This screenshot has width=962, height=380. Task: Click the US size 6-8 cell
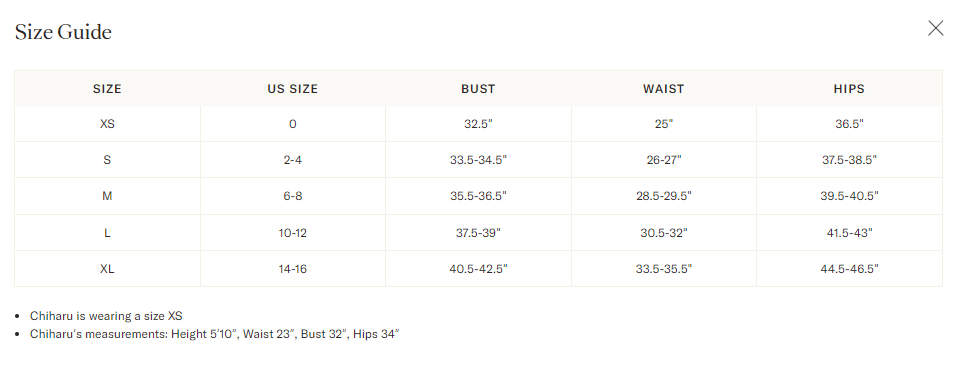pyautogui.click(x=293, y=196)
